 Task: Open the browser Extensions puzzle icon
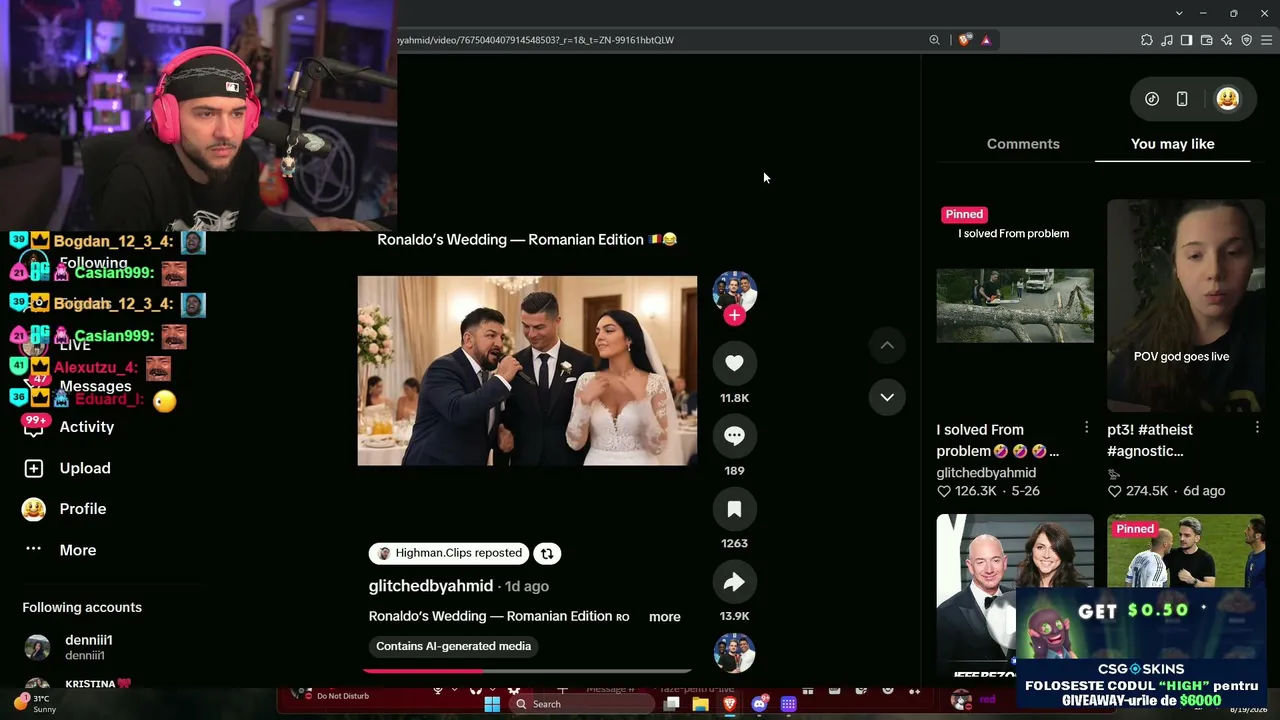1146,40
